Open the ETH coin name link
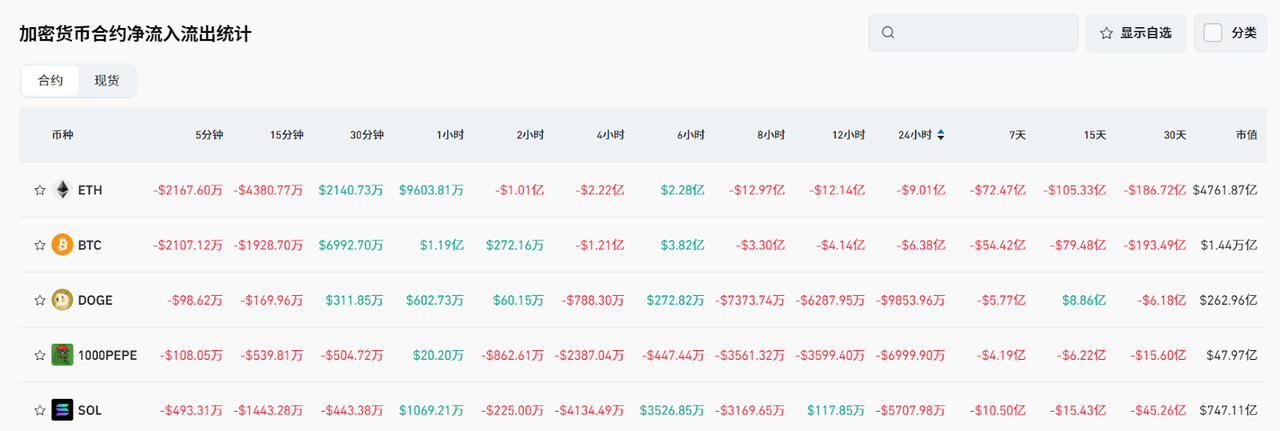The image size is (1280, 431). point(90,190)
